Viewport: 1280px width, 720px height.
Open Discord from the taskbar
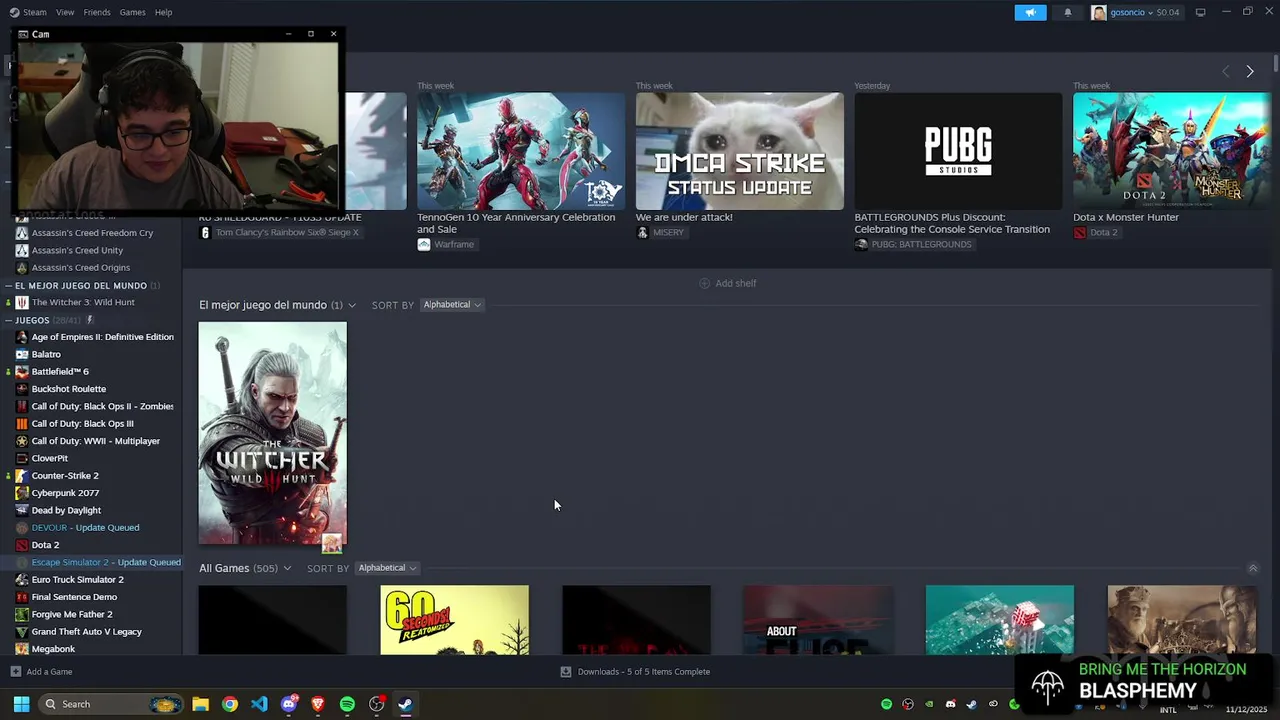289,704
